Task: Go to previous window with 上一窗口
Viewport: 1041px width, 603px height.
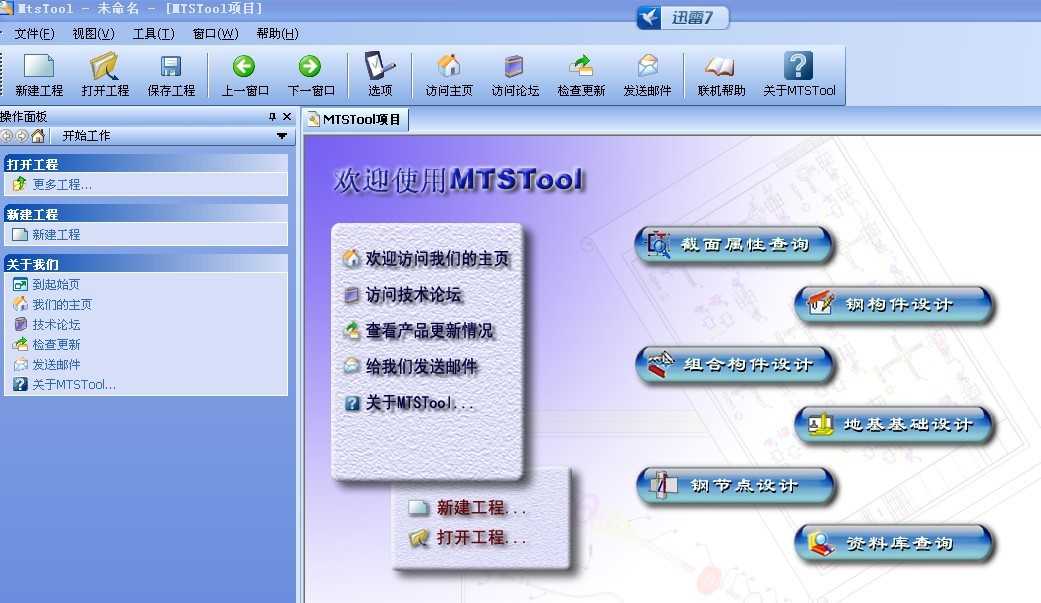Action: (244, 75)
